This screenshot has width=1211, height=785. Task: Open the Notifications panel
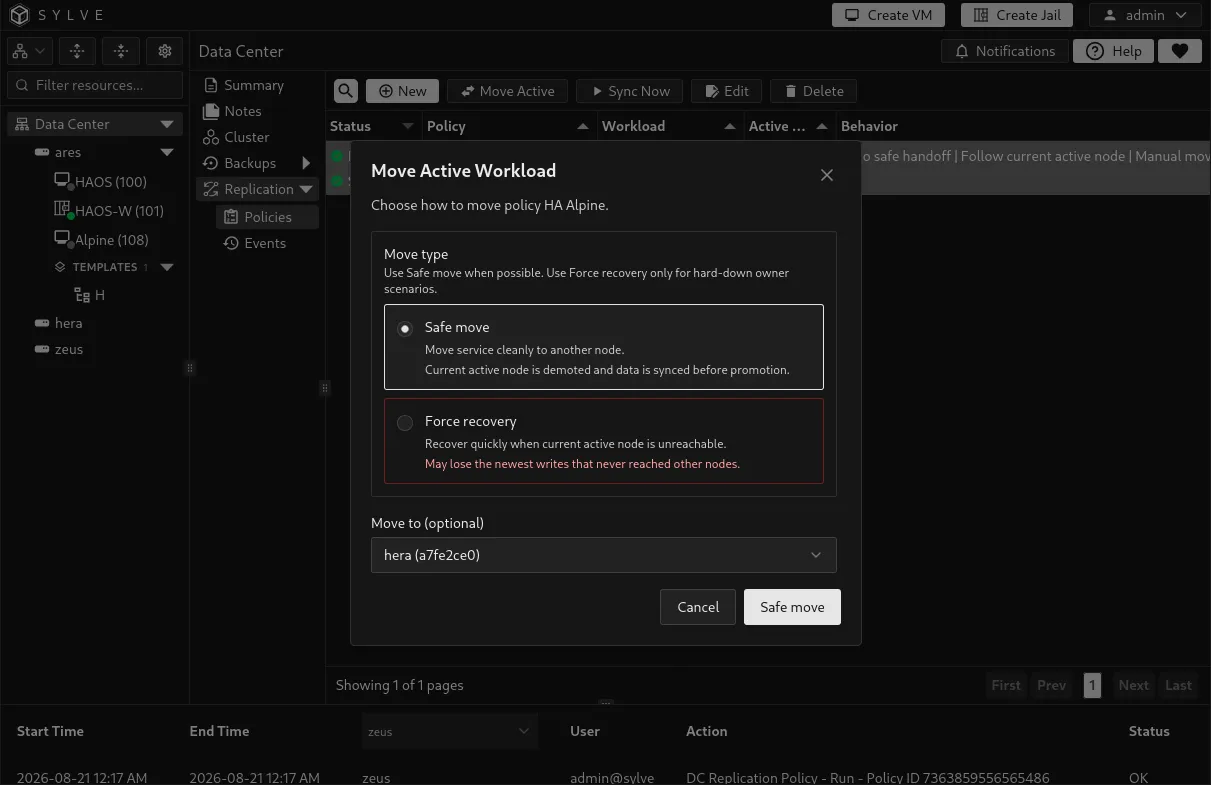pos(1005,51)
